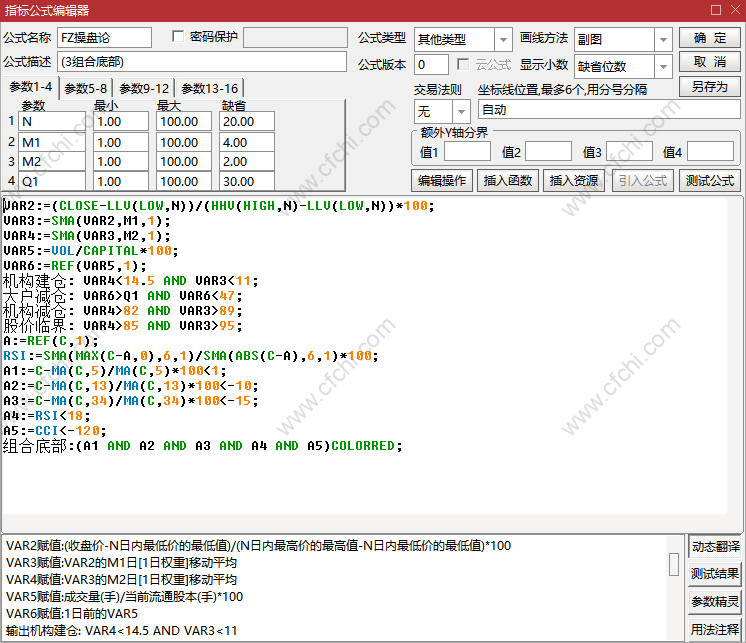
Task: Close the formula editor window
Action: click(x=734, y=10)
